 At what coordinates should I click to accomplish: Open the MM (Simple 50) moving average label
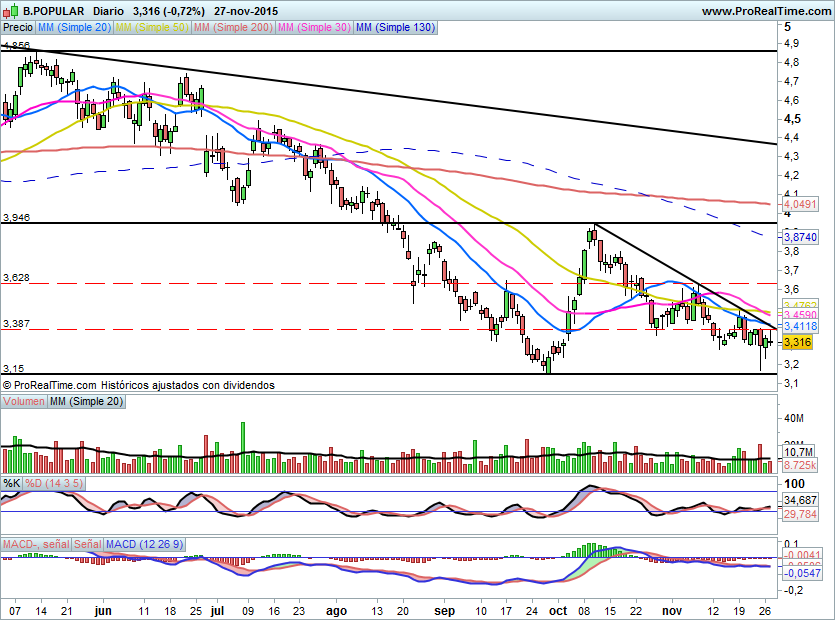tap(152, 27)
